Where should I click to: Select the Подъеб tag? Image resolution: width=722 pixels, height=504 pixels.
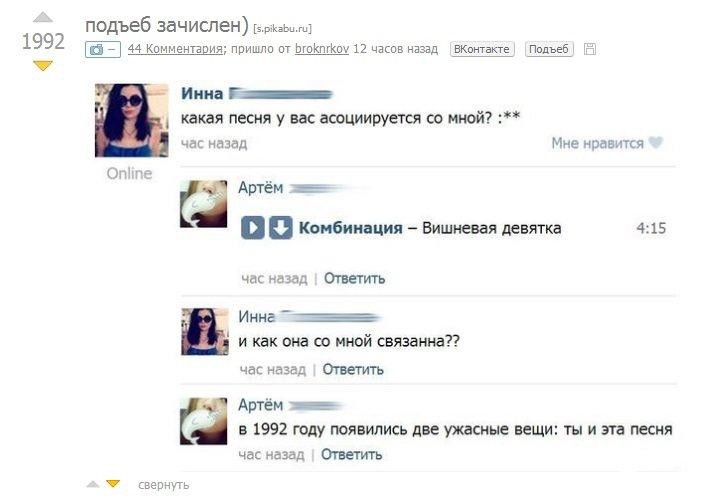click(x=549, y=49)
